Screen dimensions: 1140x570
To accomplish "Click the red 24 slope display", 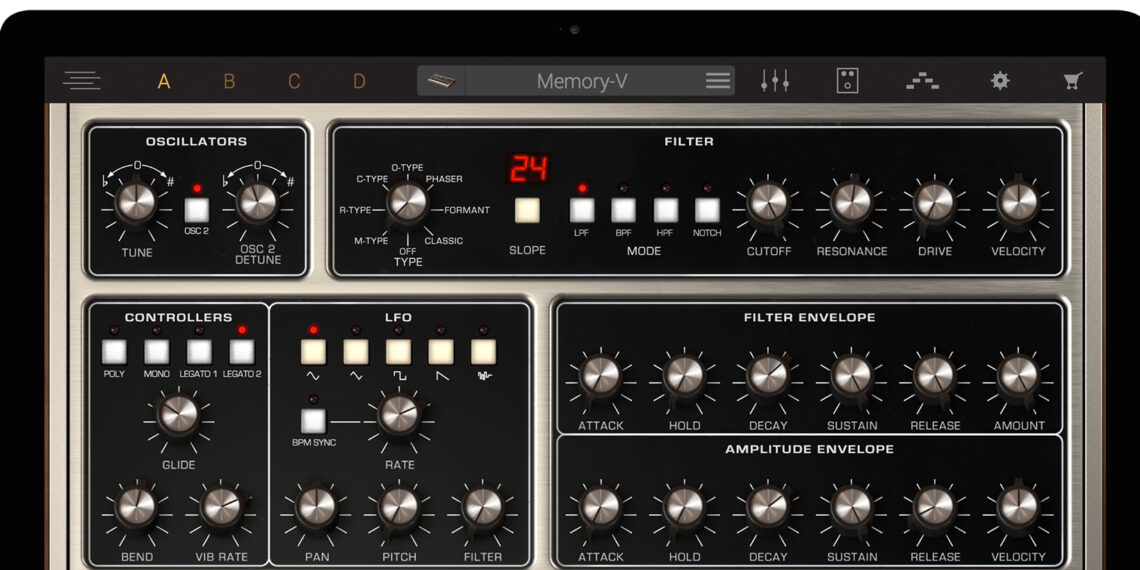I will 527,169.
